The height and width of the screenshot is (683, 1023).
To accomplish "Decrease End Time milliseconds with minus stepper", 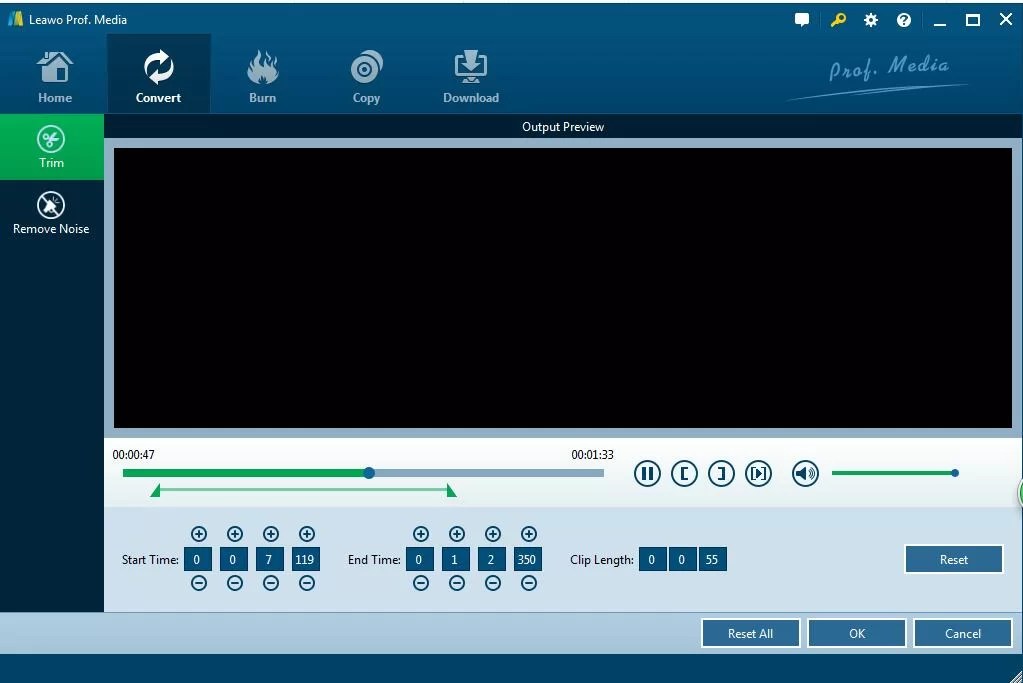I will coord(529,583).
